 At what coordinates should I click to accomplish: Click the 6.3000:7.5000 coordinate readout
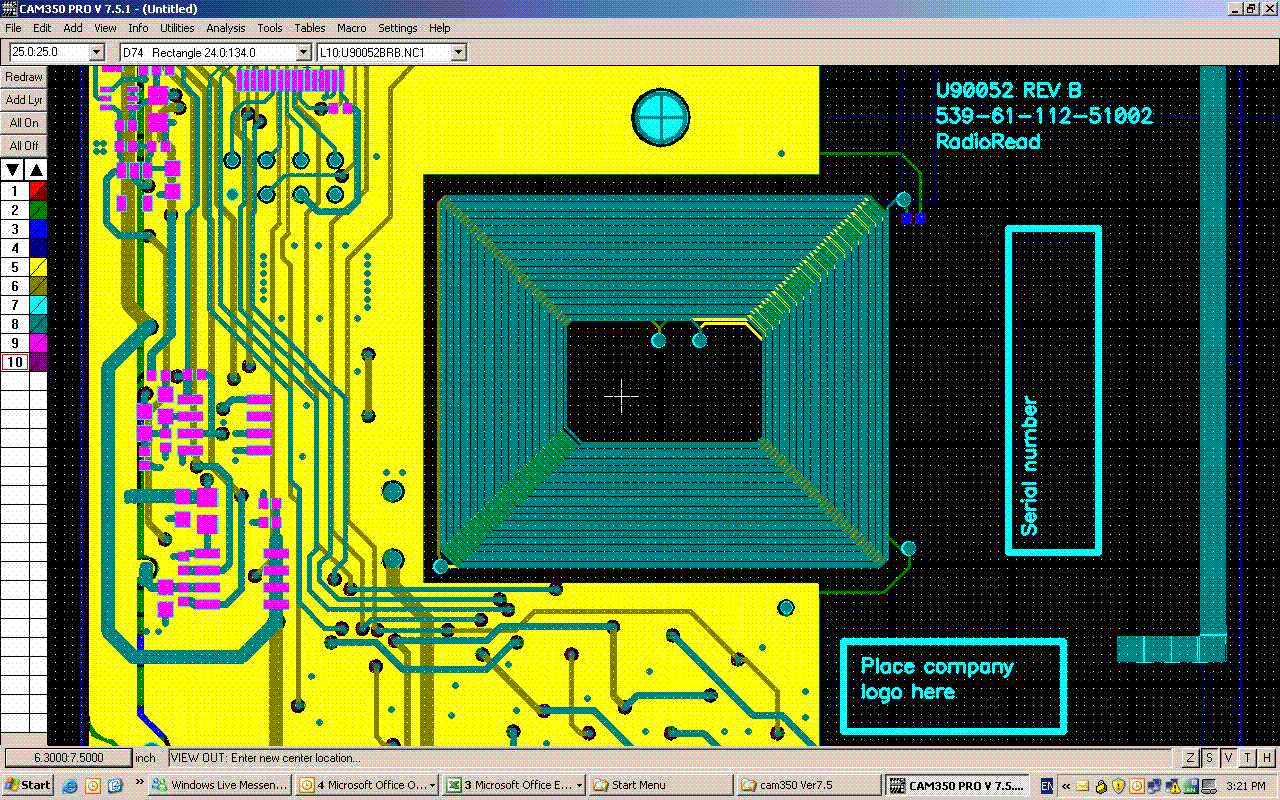pyautogui.click(x=67, y=758)
